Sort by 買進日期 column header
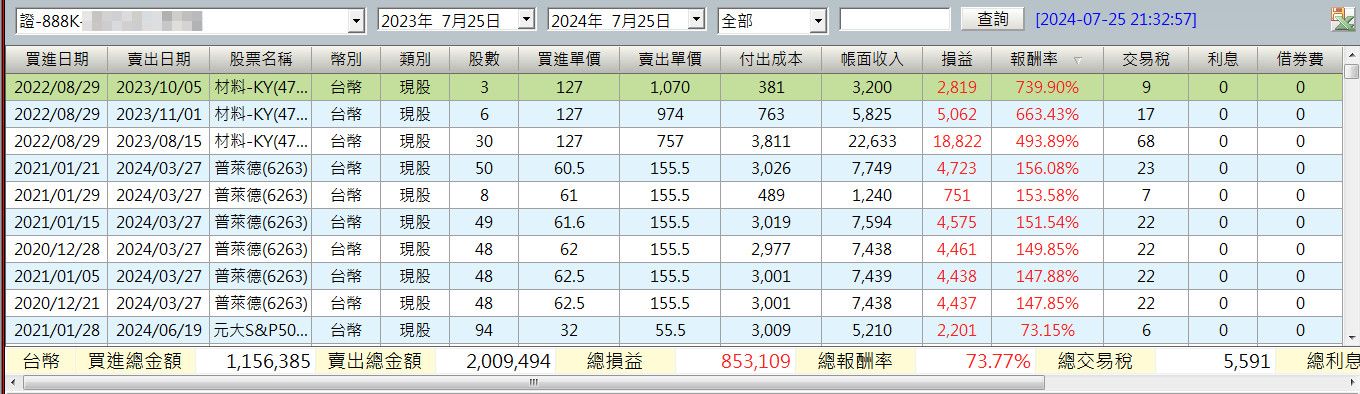Image resolution: width=1360 pixels, height=394 pixels. pos(57,60)
